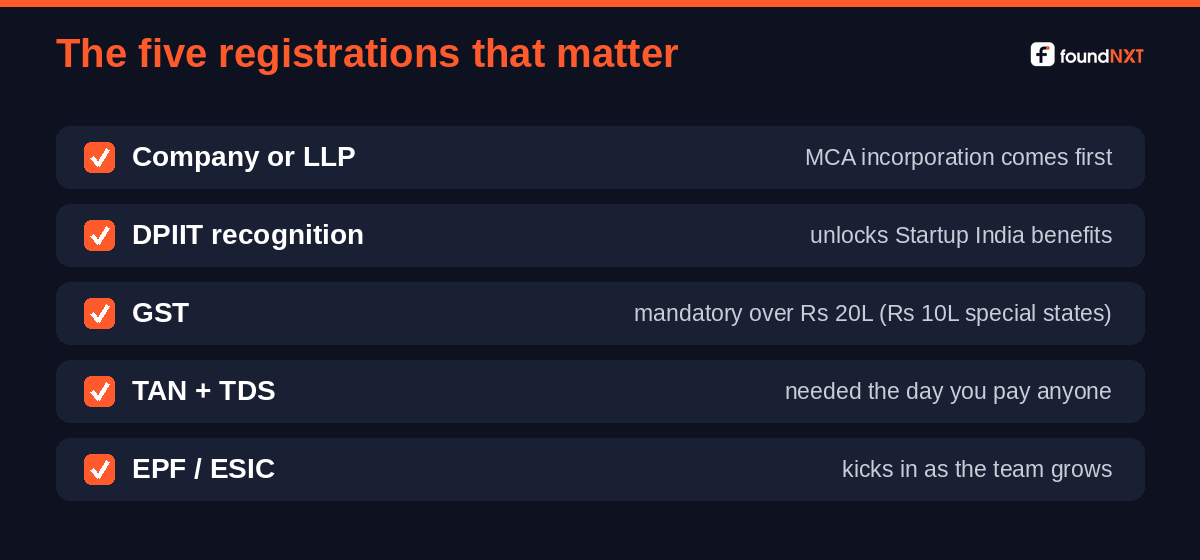Uncheck the DPIIT recognition checkbox
1200x560 pixels.
[x=99, y=235]
